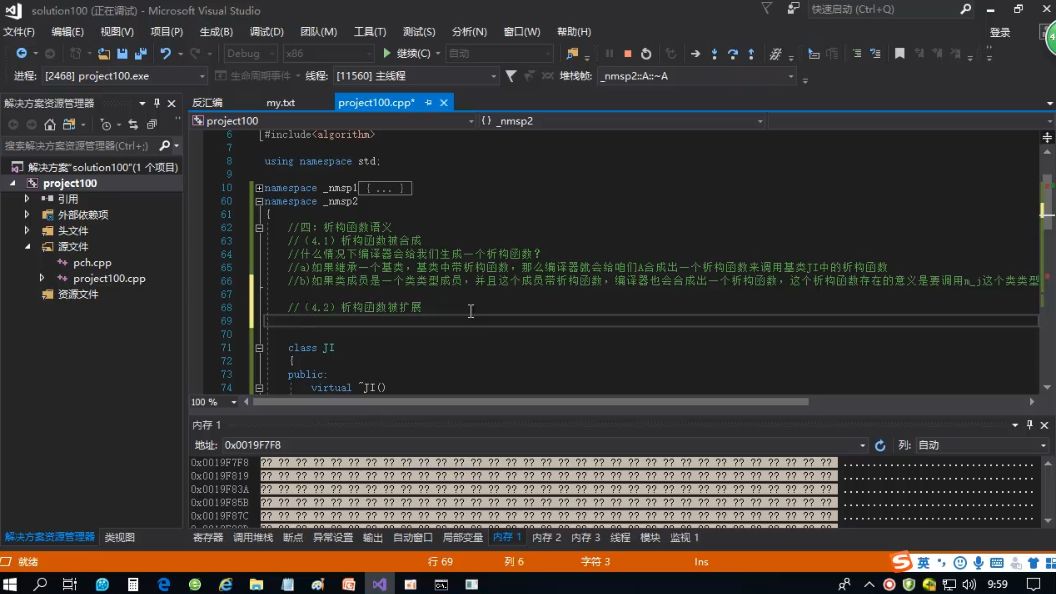
Task: Switch to the 类视图 tab
Action: click(x=120, y=537)
